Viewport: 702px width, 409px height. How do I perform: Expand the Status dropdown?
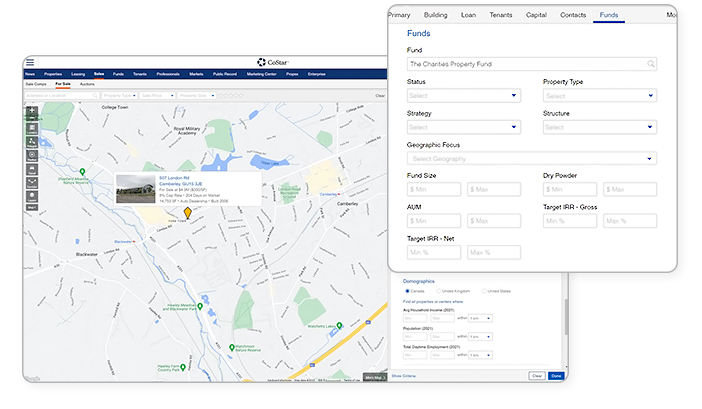coord(464,96)
